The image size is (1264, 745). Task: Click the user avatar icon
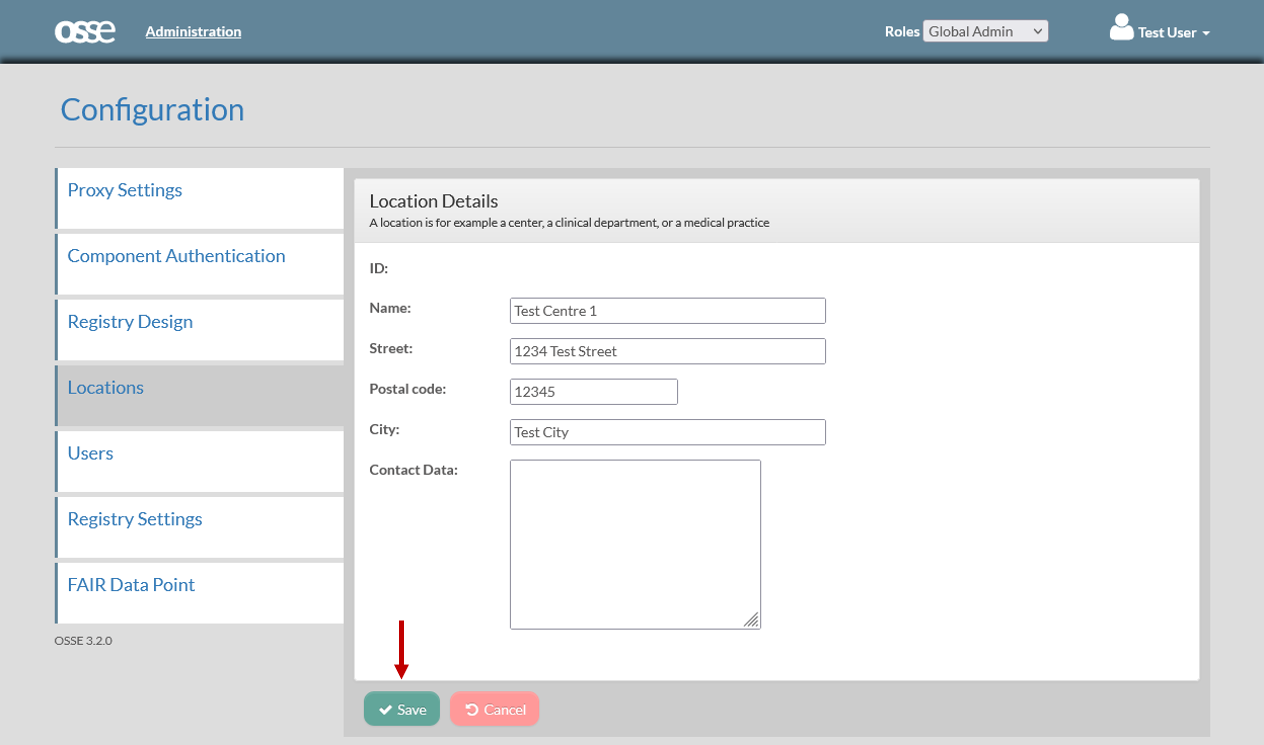(1121, 28)
